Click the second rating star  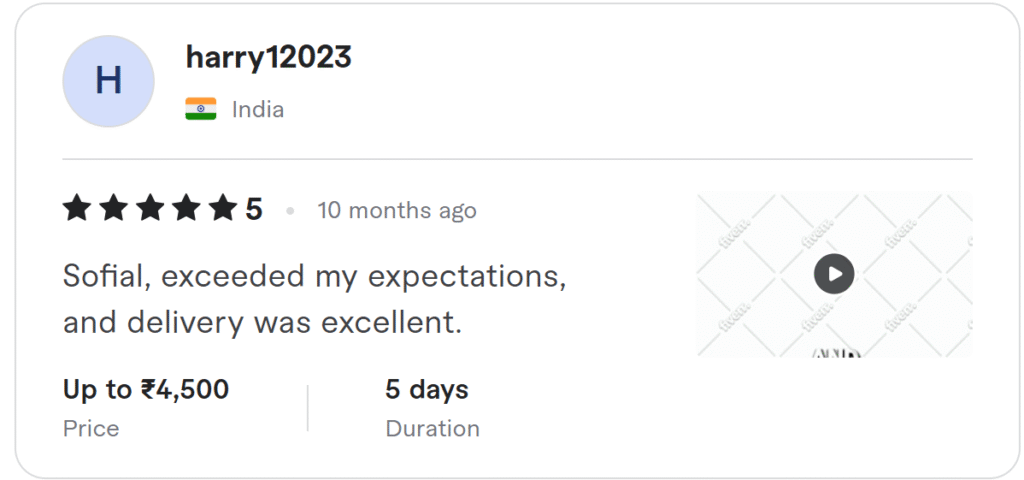113,209
